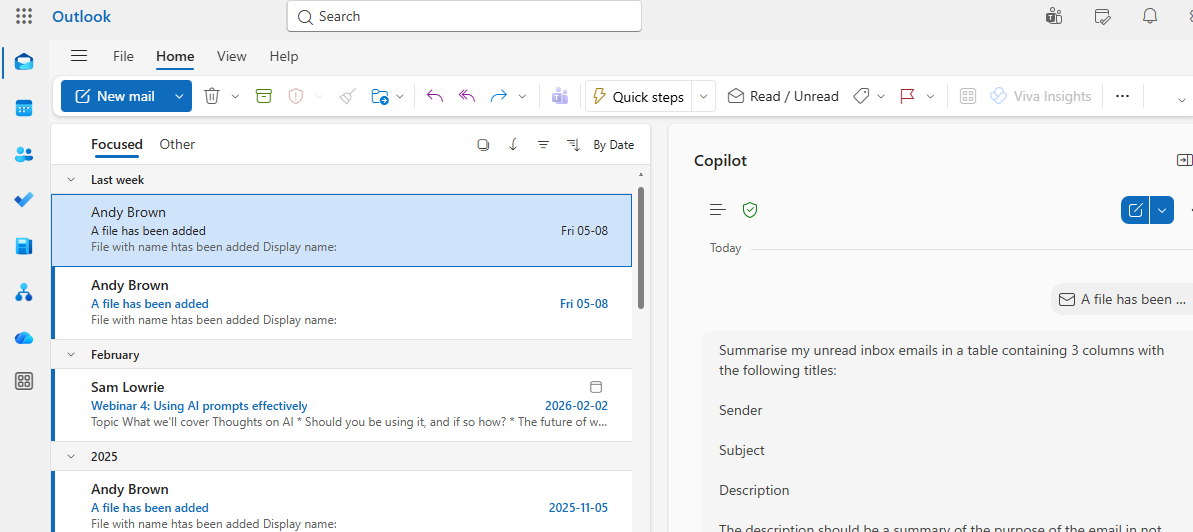The image size is (1193, 532).
Task: Open My Day notes icon in header
Action: point(1102,16)
